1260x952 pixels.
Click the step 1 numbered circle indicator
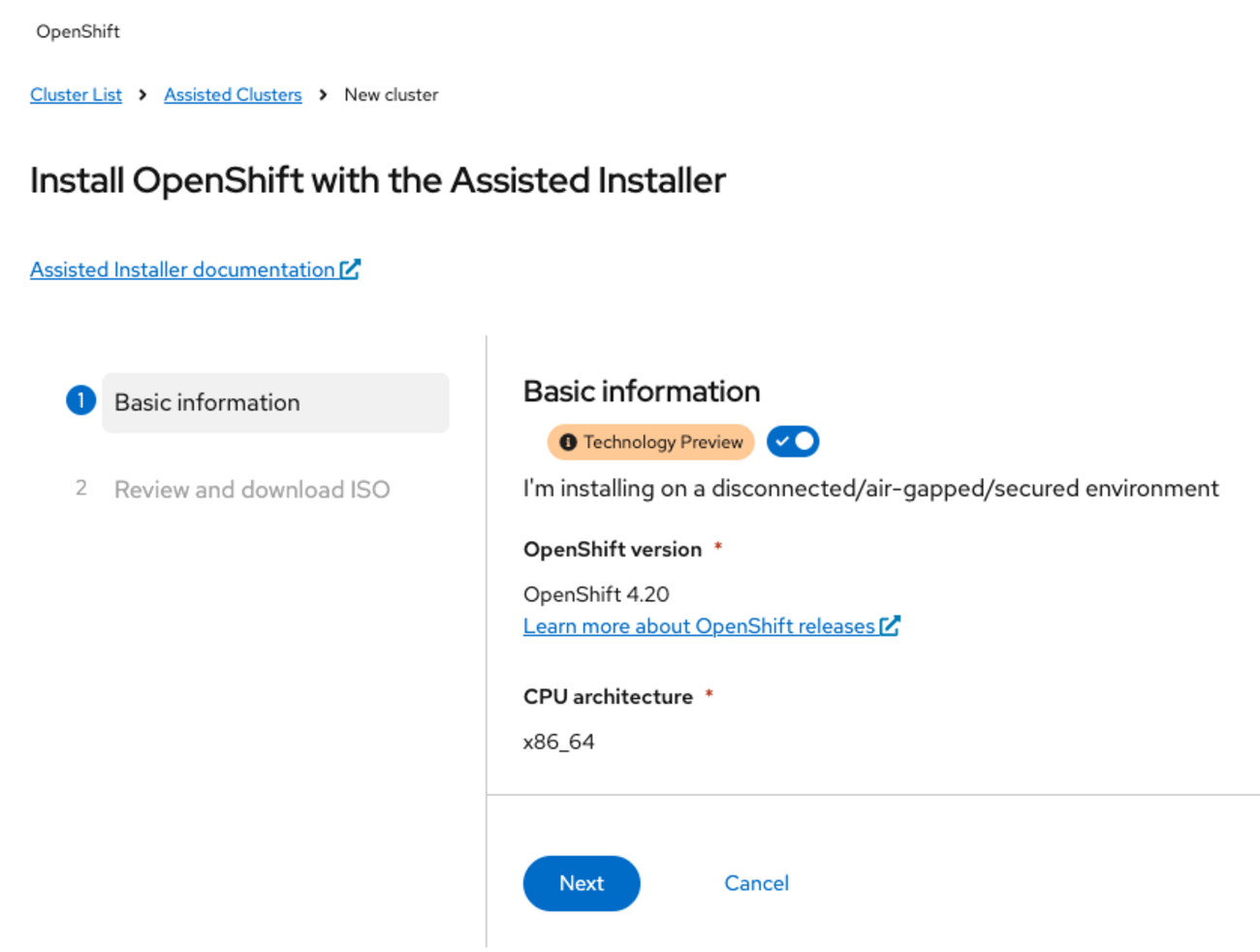(x=79, y=399)
